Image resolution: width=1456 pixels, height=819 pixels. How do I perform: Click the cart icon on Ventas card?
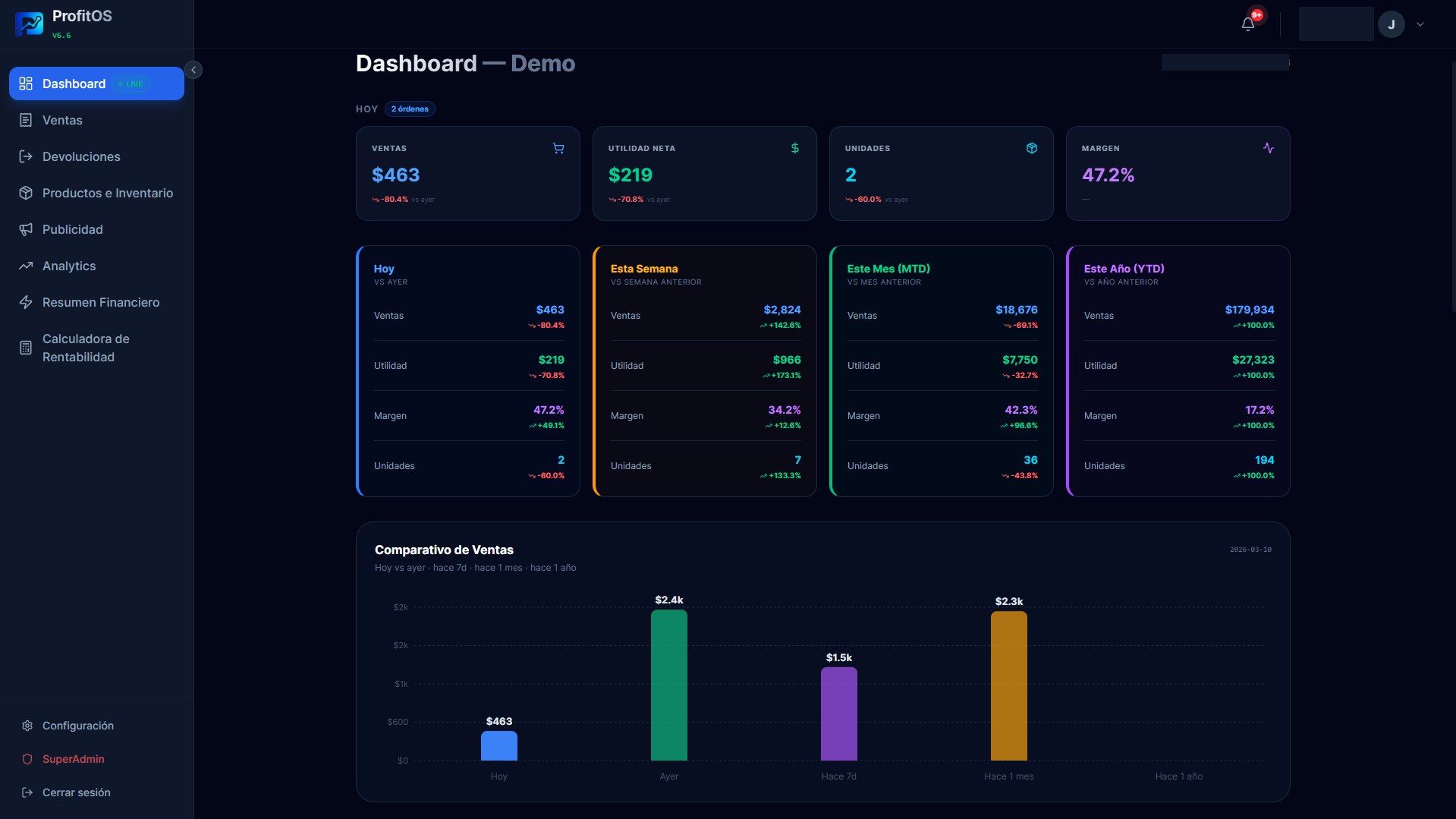point(558,148)
